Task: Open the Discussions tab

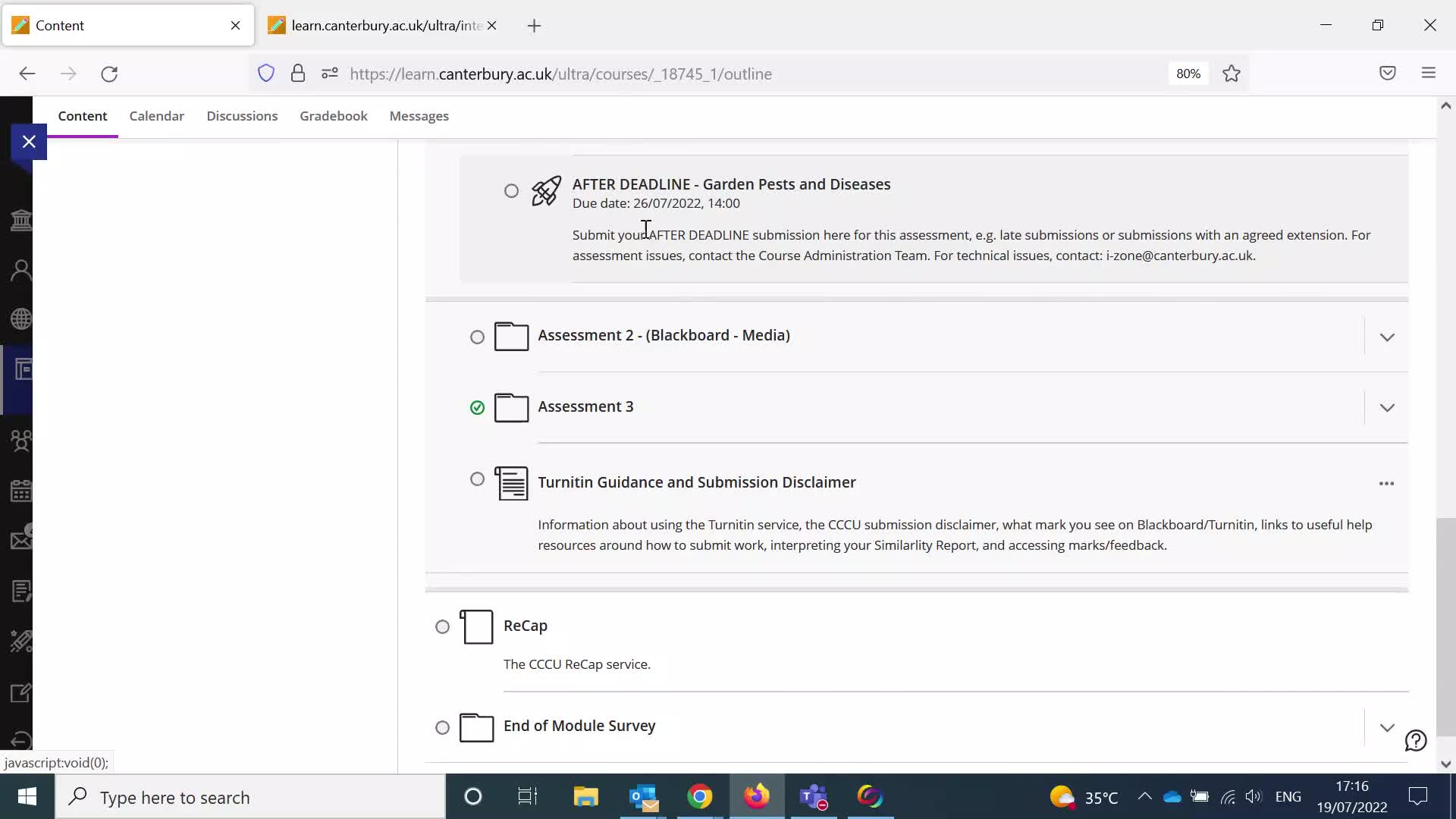Action: click(x=242, y=116)
